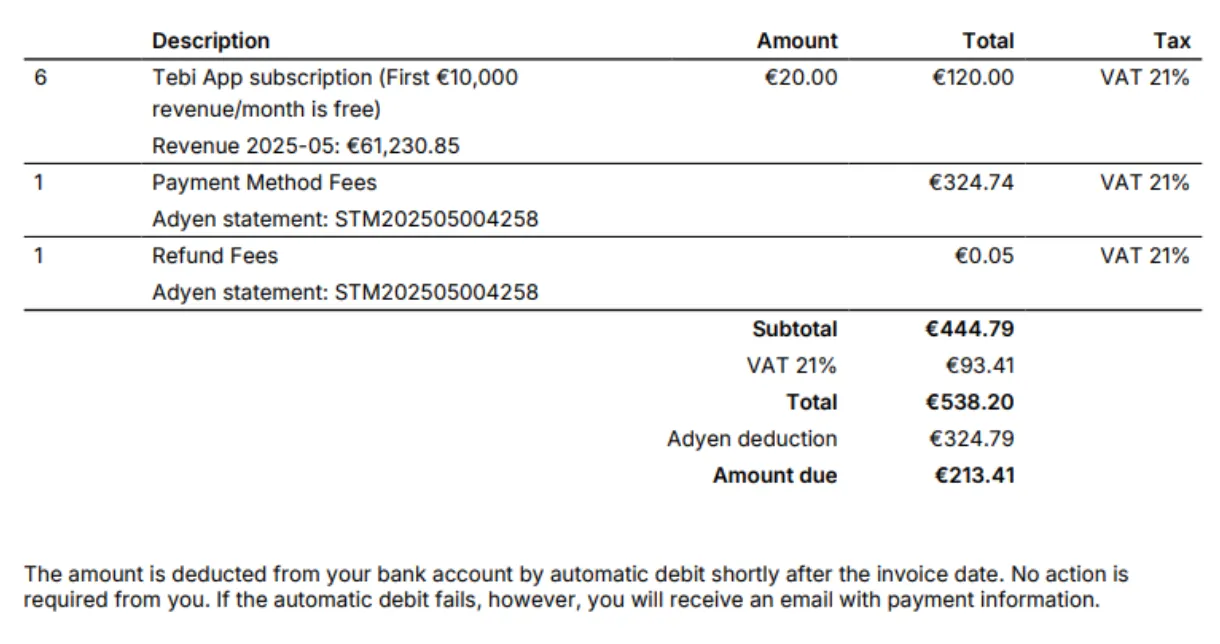Click the Amount due value €213.41

coord(974,476)
